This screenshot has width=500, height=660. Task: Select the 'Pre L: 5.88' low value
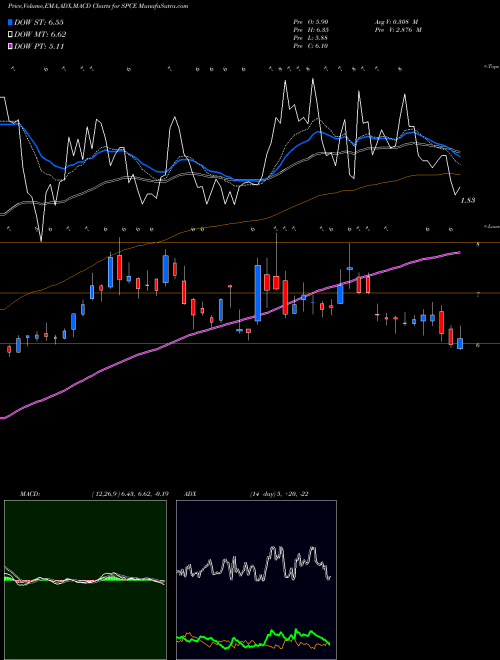pos(311,38)
